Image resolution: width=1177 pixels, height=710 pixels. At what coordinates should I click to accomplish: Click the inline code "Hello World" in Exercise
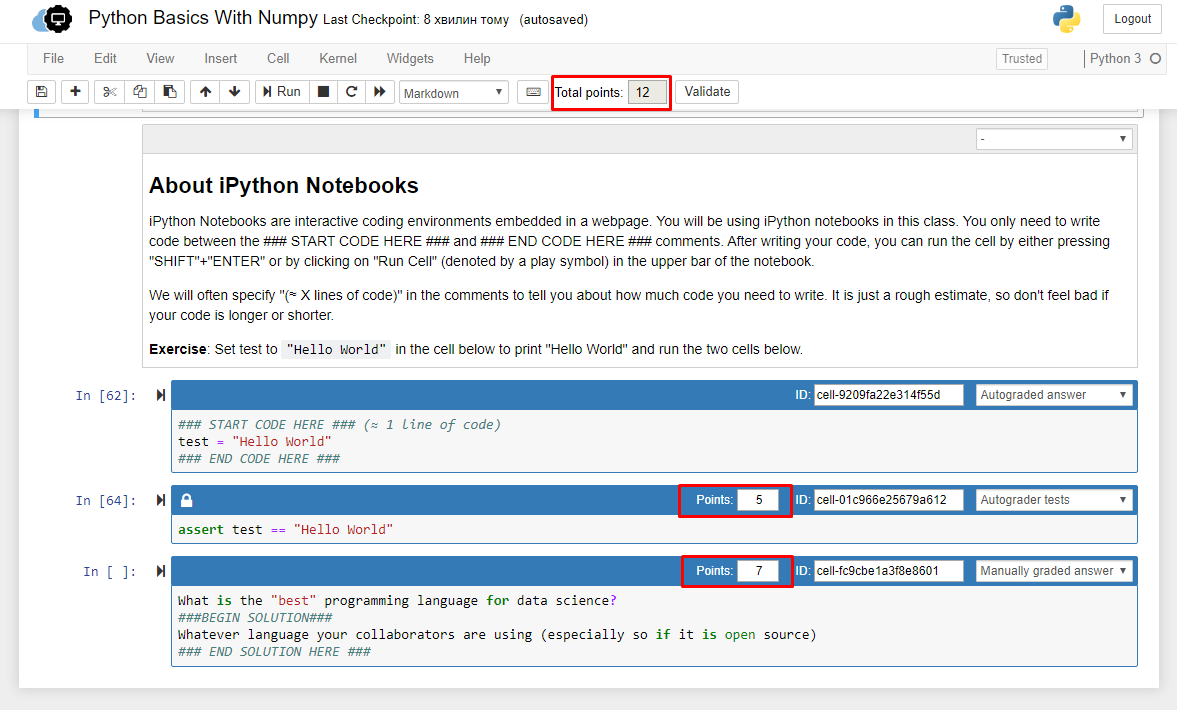(x=336, y=350)
